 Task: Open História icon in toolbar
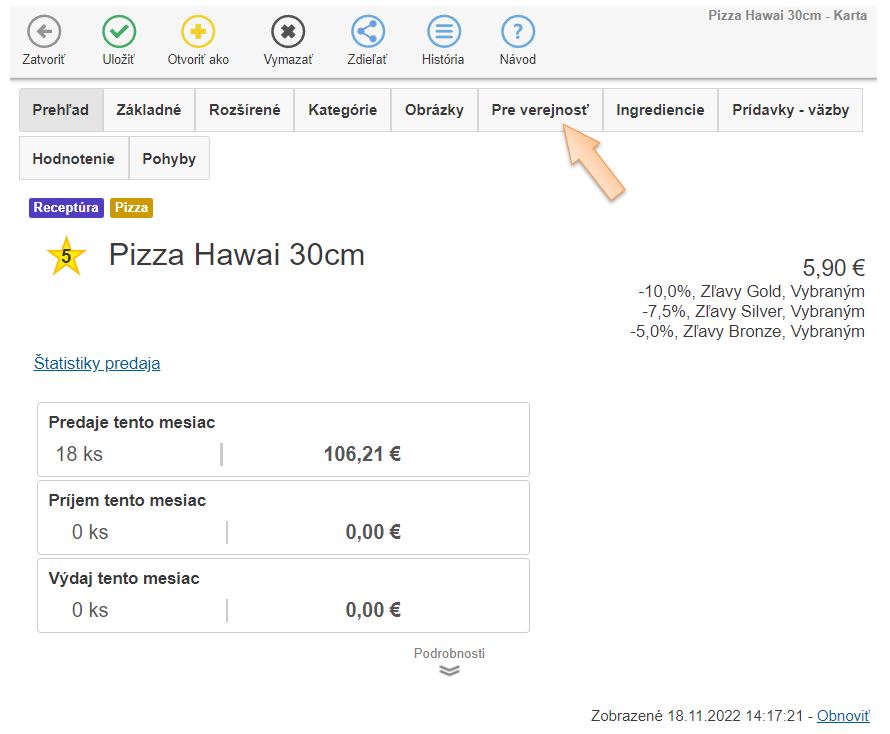click(x=443, y=32)
